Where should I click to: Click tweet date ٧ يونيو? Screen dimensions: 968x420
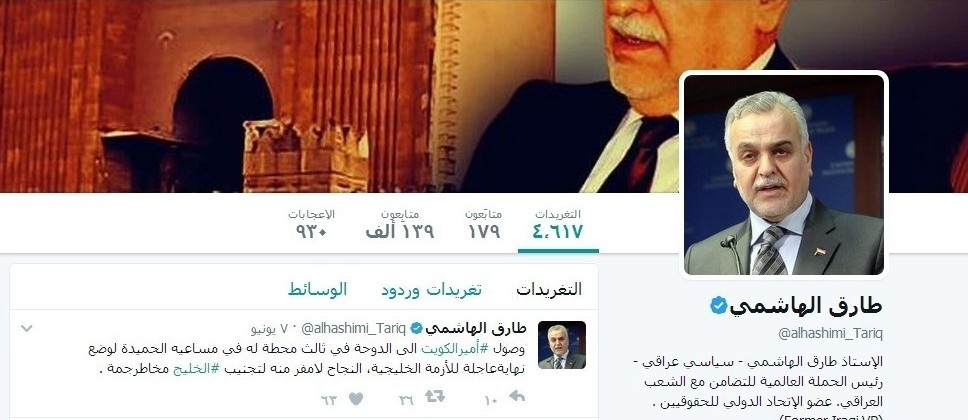270,327
